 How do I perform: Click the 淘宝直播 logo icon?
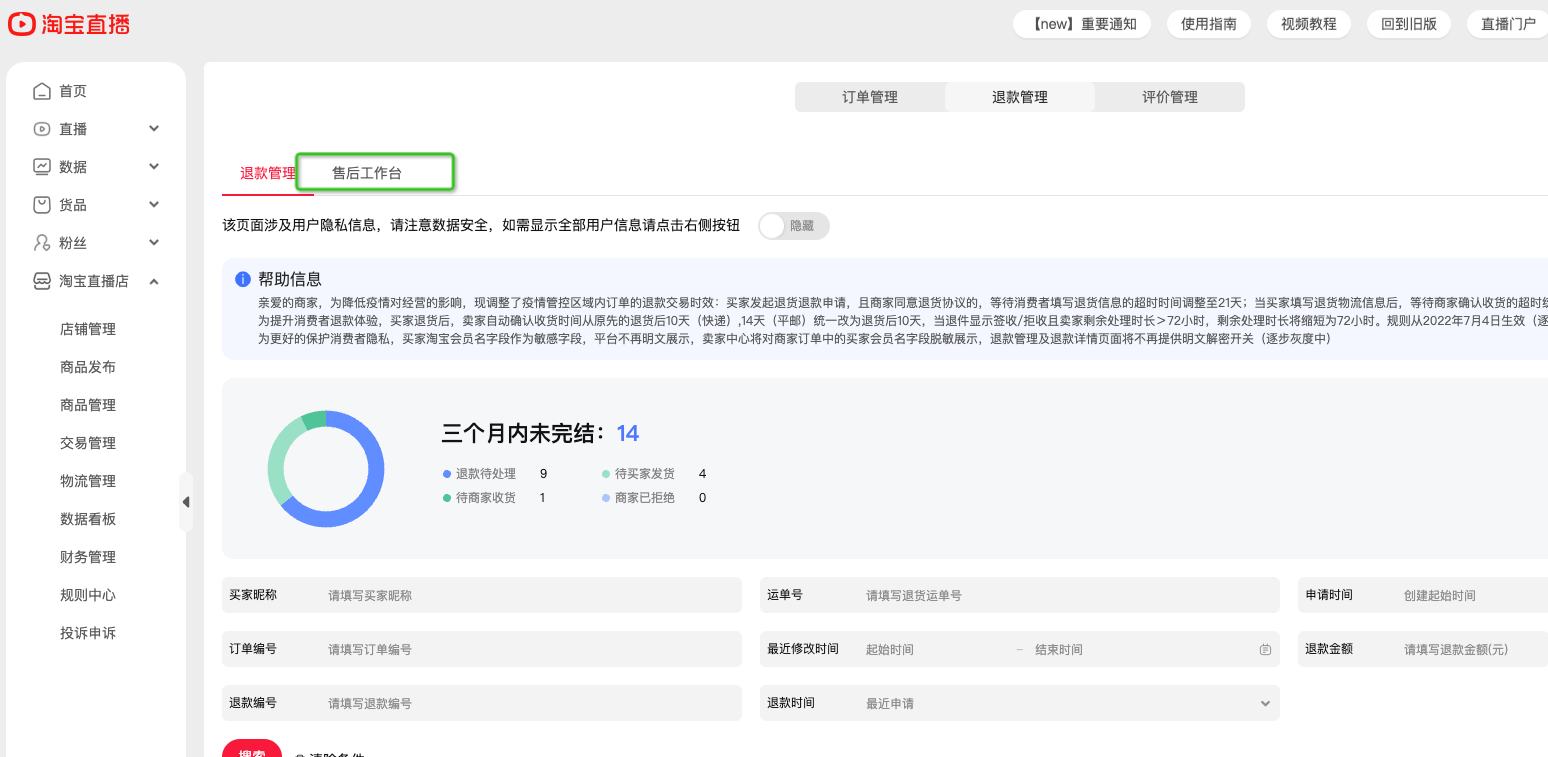(x=22, y=24)
